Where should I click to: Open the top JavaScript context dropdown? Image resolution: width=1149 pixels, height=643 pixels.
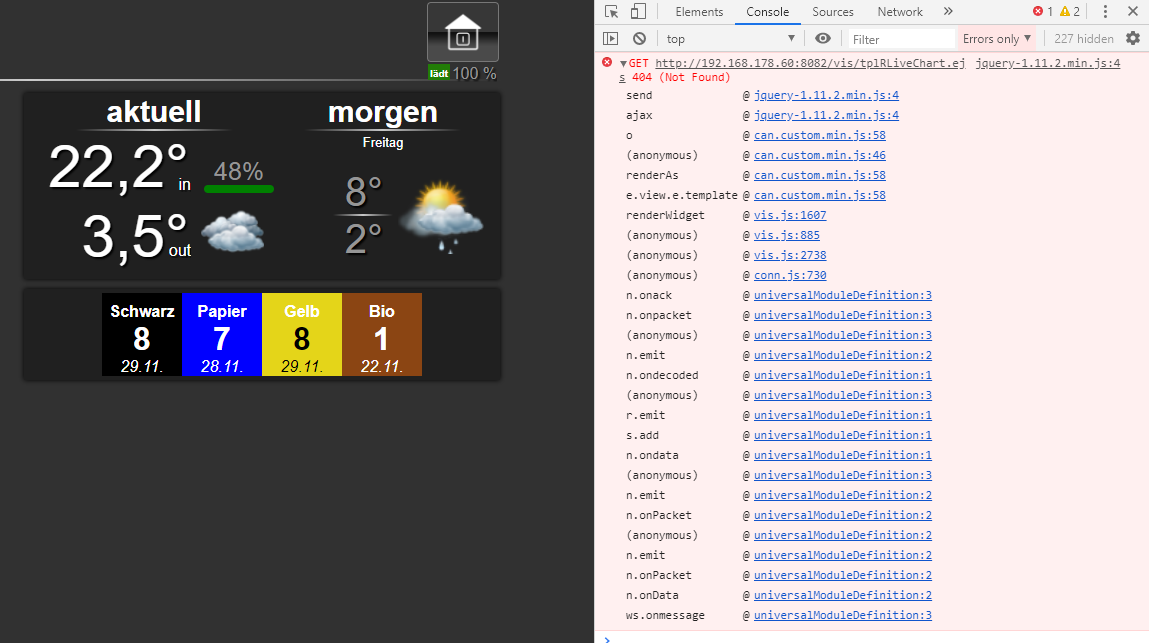pyautogui.click(x=730, y=39)
